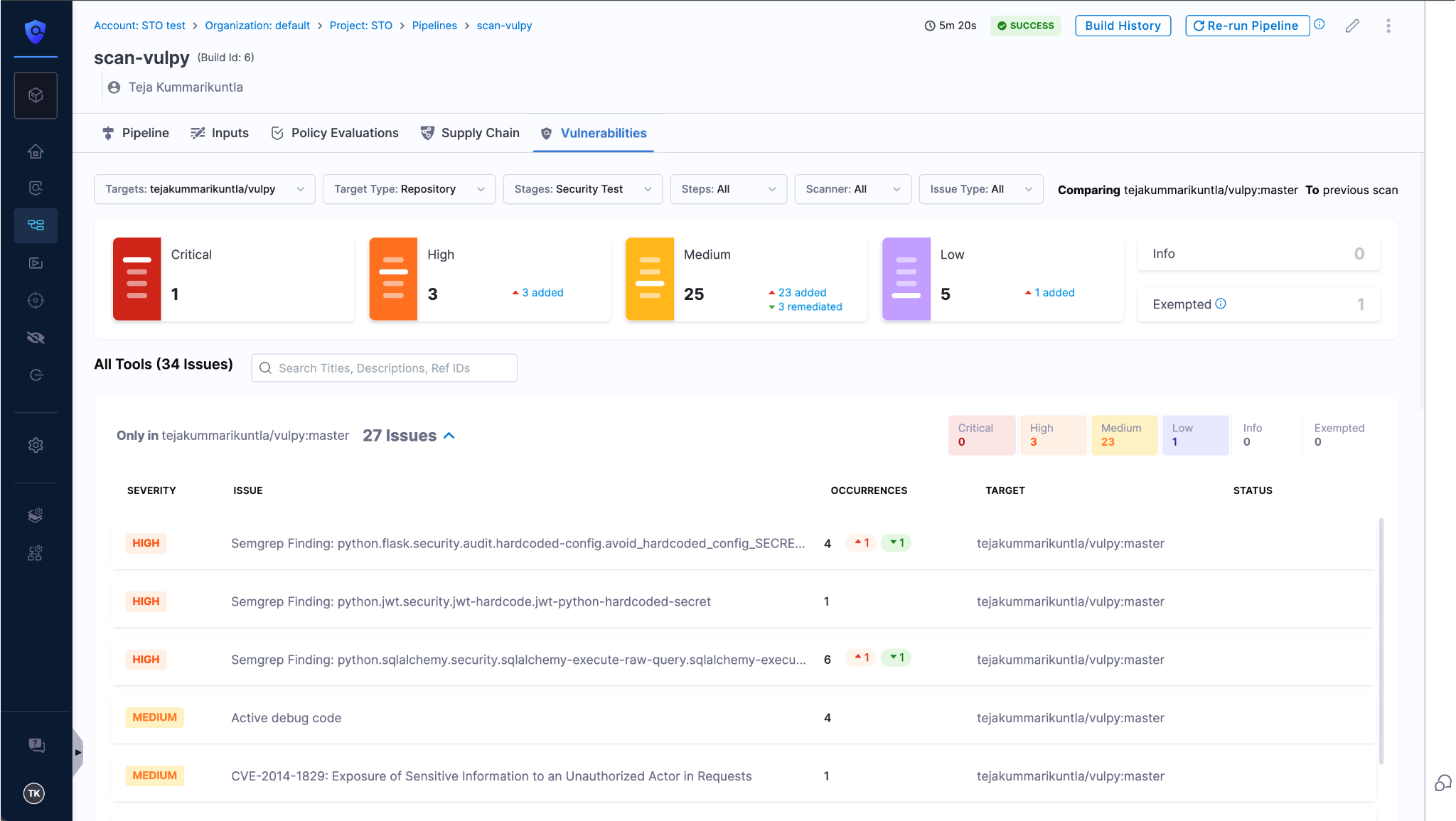Click the Harness logo icon in sidebar
Image resolution: width=1456 pixels, height=821 pixels.
click(x=36, y=31)
